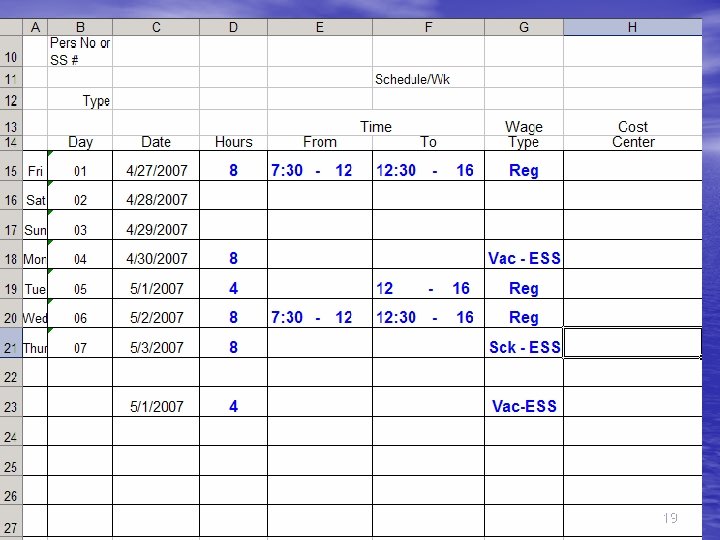Click the 'To' header cell
Image resolution: width=720 pixels, height=540 pixels.
click(x=428, y=143)
